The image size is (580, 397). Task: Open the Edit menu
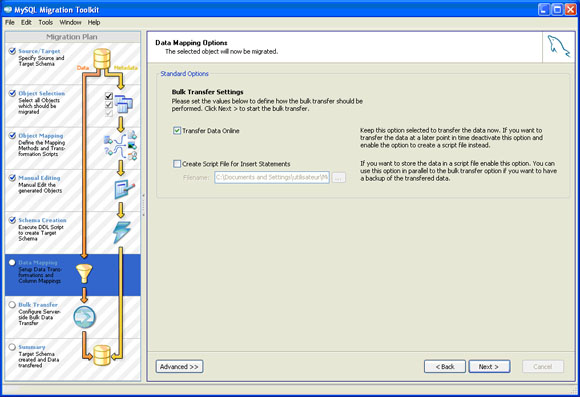click(26, 23)
